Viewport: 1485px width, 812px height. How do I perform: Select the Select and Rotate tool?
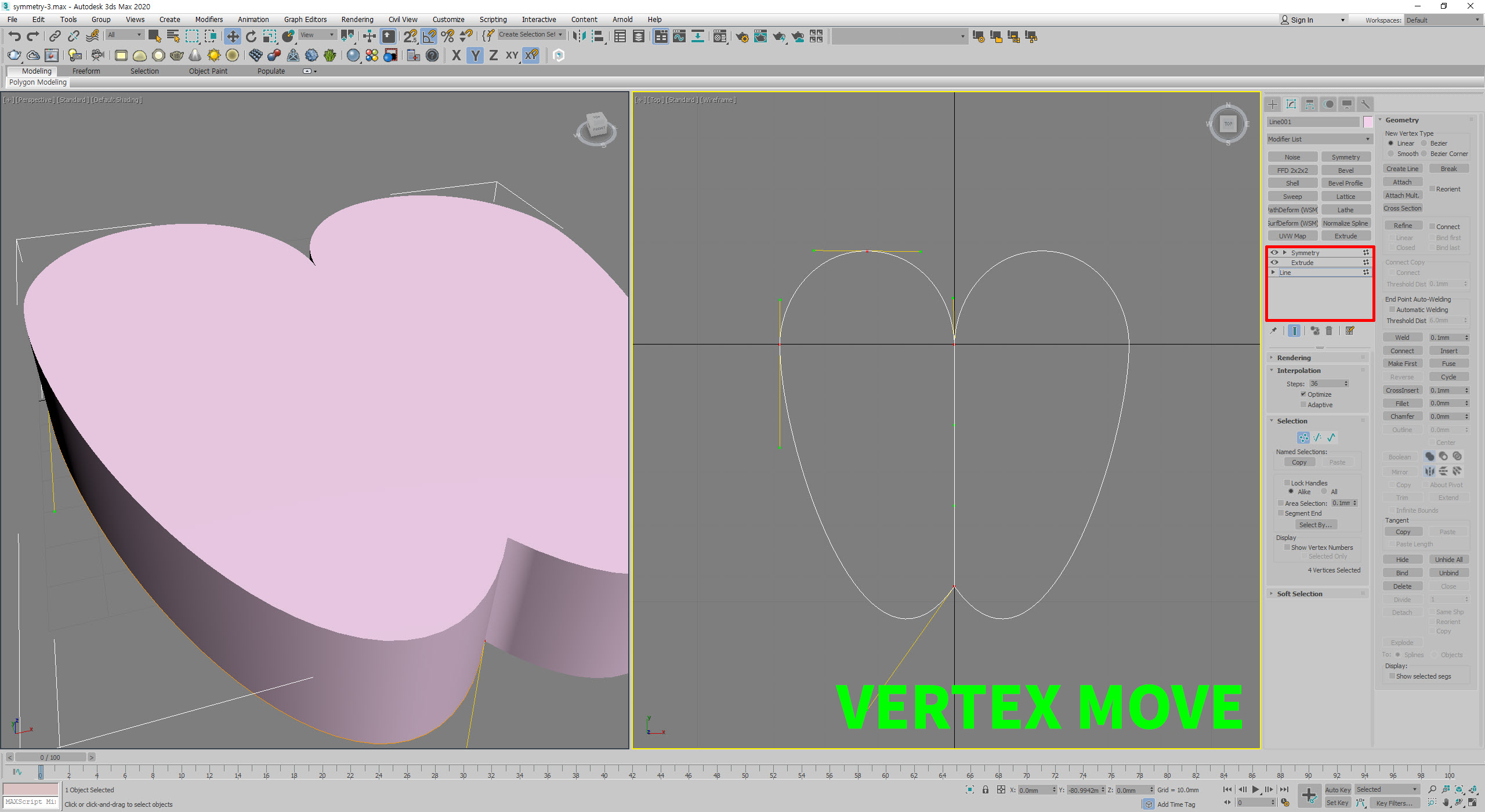click(x=251, y=37)
